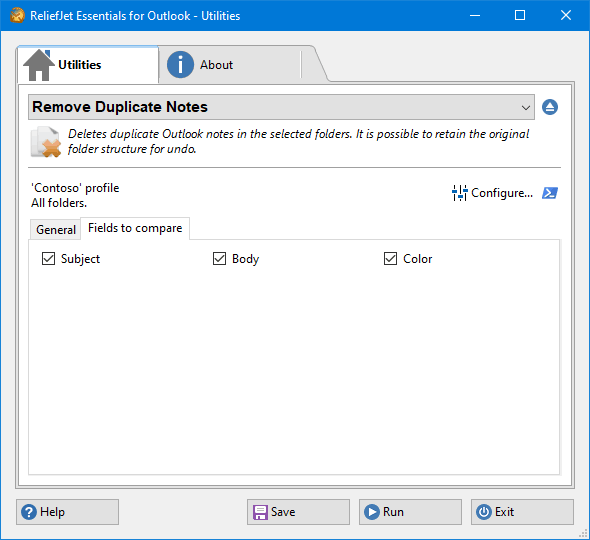The height and width of the screenshot is (540, 590).
Task: Close the ReliefJet window
Action: point(566,15)
